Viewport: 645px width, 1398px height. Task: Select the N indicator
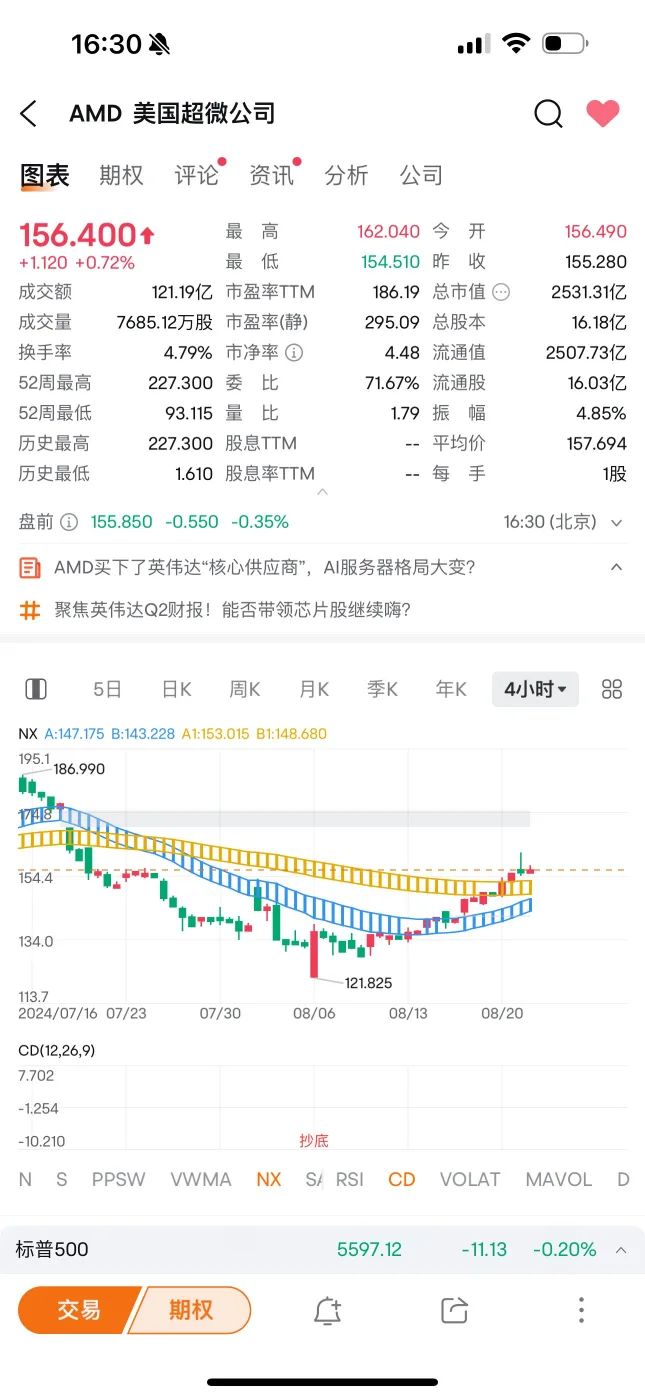(25, 1180)
